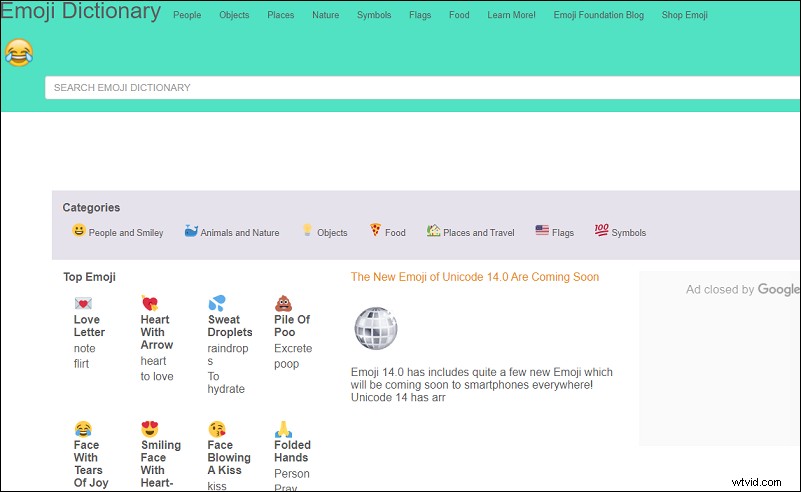Select the Face With Tears Of Joy emoji
Image resolution: width=801 pixels, height=492 pixels.
[83, 429]
